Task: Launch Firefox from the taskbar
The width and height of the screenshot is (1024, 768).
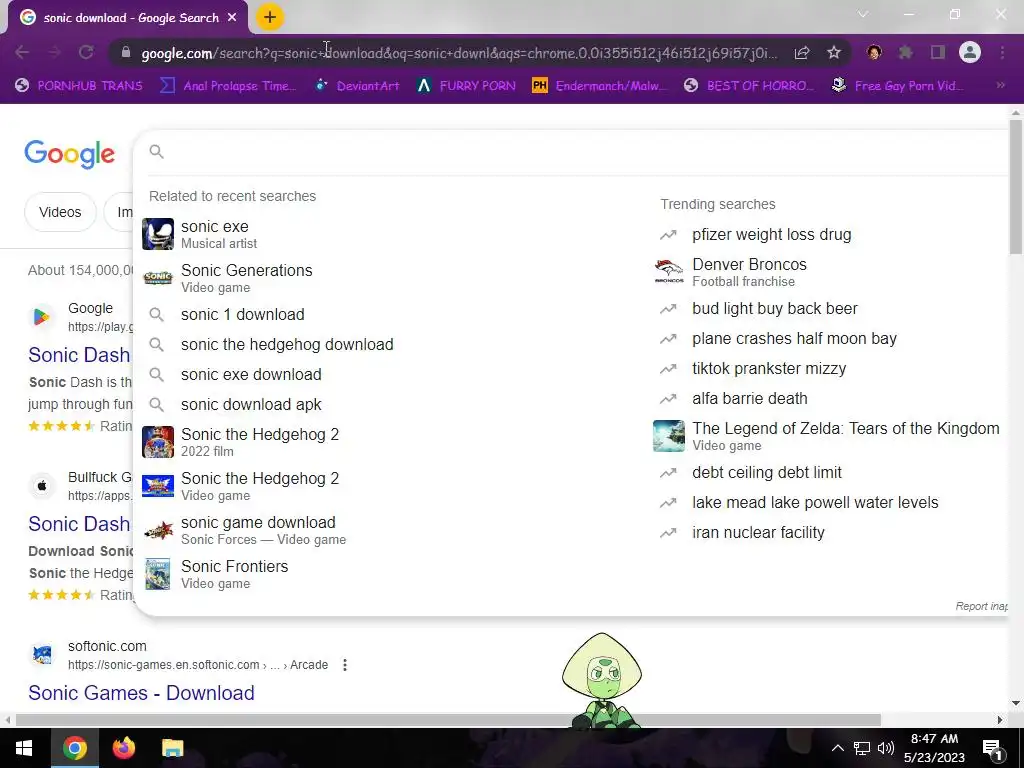Action: point(123,748)
